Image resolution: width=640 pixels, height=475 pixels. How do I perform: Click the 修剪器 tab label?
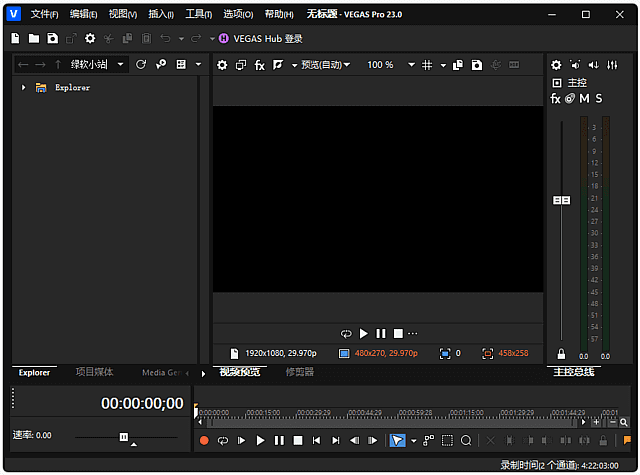coord(300,372)
